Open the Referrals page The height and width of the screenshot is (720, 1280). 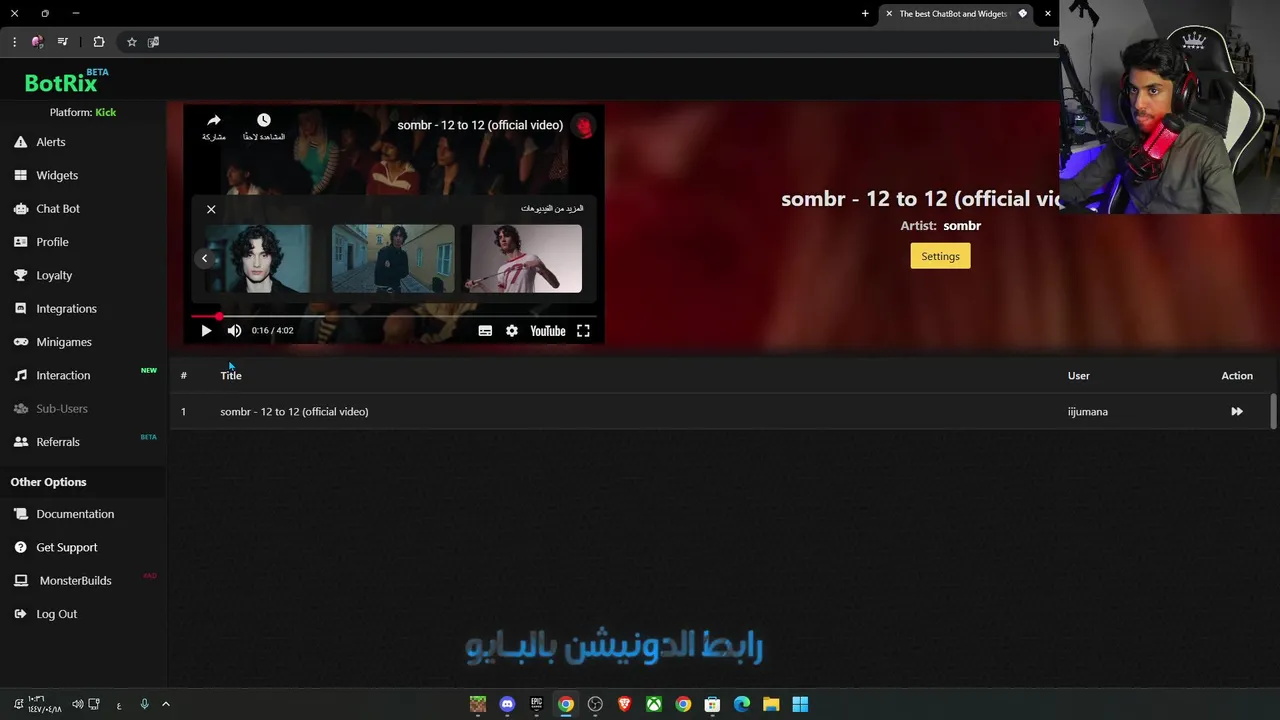pyautogui.click(x=58, y=442)
